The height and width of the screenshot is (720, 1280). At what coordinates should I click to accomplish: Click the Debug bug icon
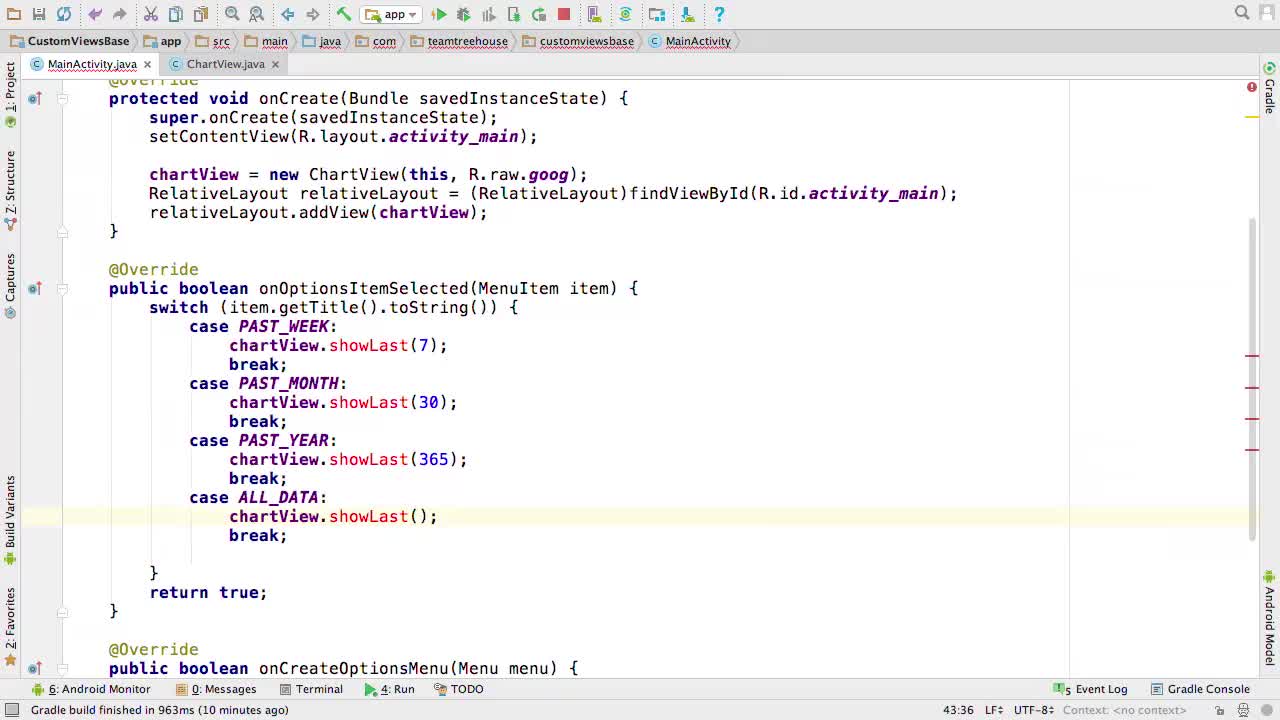point(464,14)
